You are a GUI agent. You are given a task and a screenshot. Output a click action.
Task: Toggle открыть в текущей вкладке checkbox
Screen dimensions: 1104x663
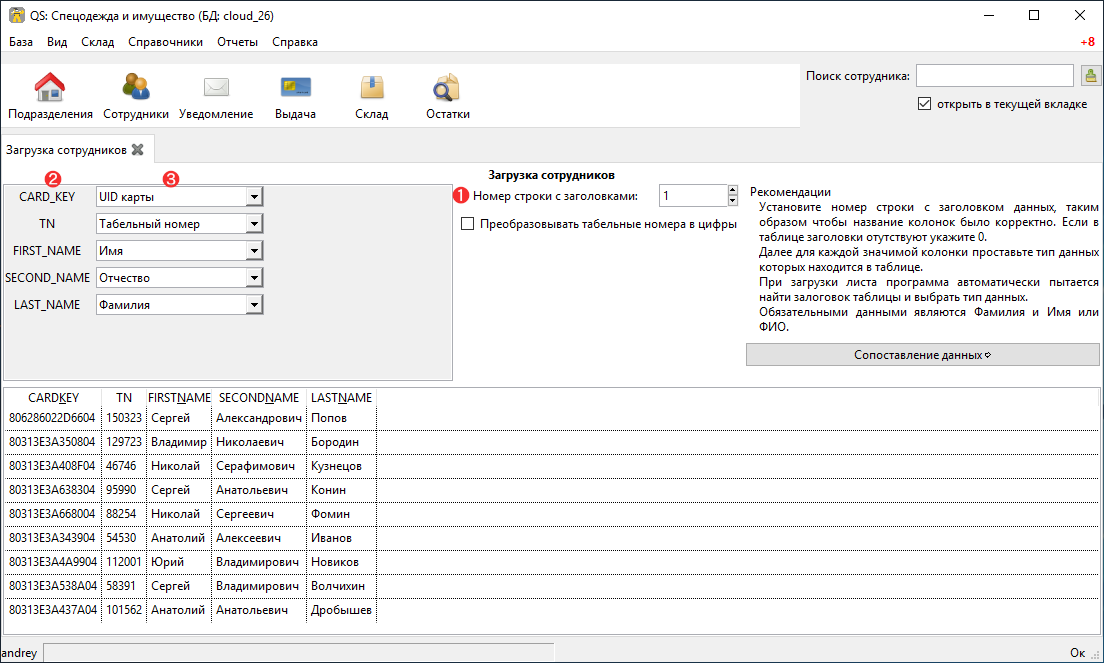924,104
